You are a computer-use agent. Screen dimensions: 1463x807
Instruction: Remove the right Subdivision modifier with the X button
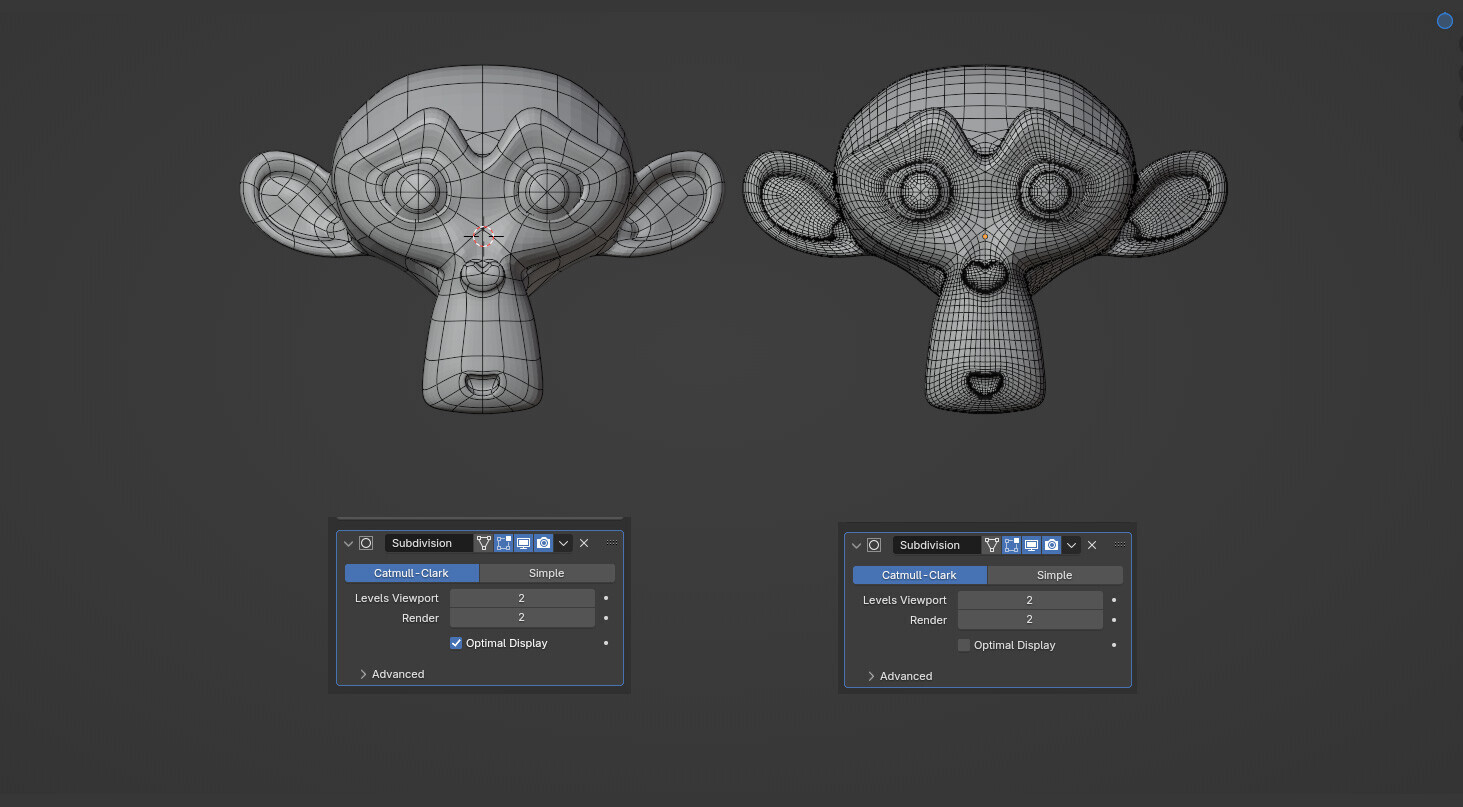coord(1091,545)
